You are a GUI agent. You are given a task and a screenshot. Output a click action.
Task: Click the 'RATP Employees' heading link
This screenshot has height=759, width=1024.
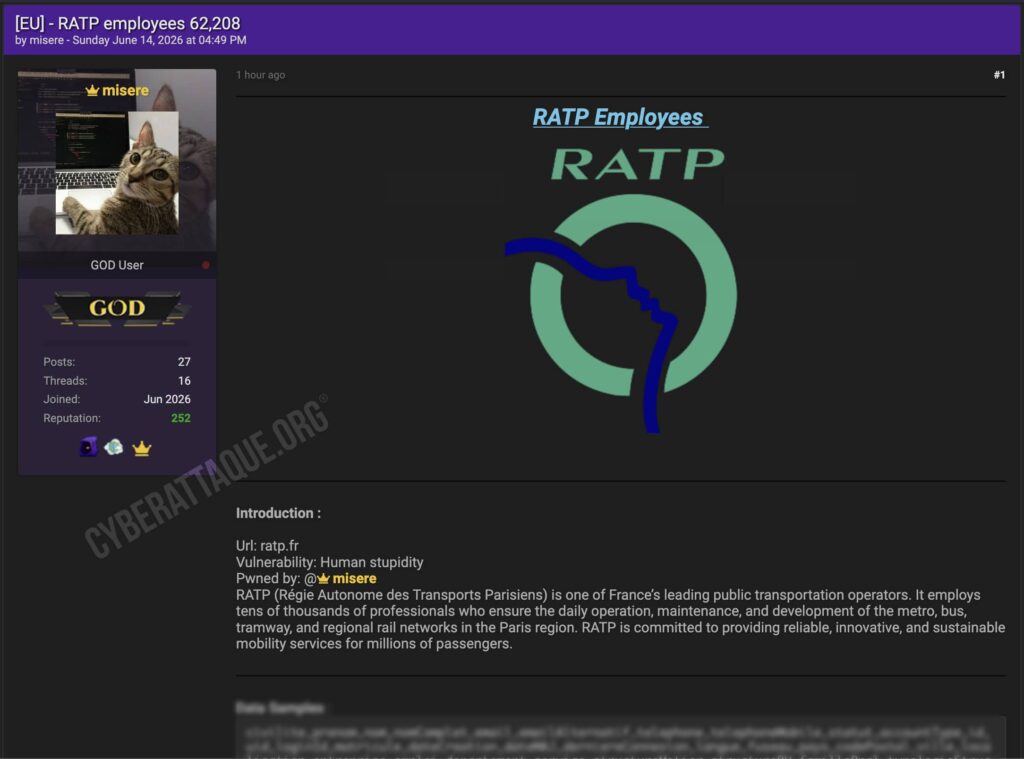[619, 117]
